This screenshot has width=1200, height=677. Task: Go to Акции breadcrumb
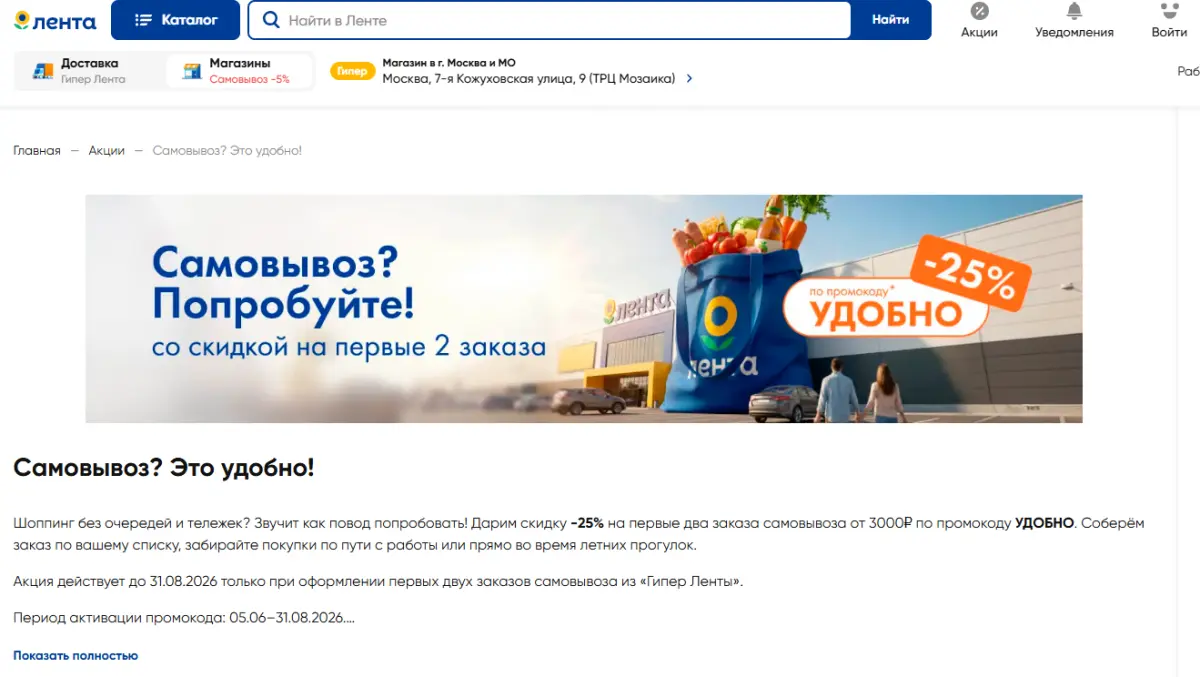(x=106, y=151)
